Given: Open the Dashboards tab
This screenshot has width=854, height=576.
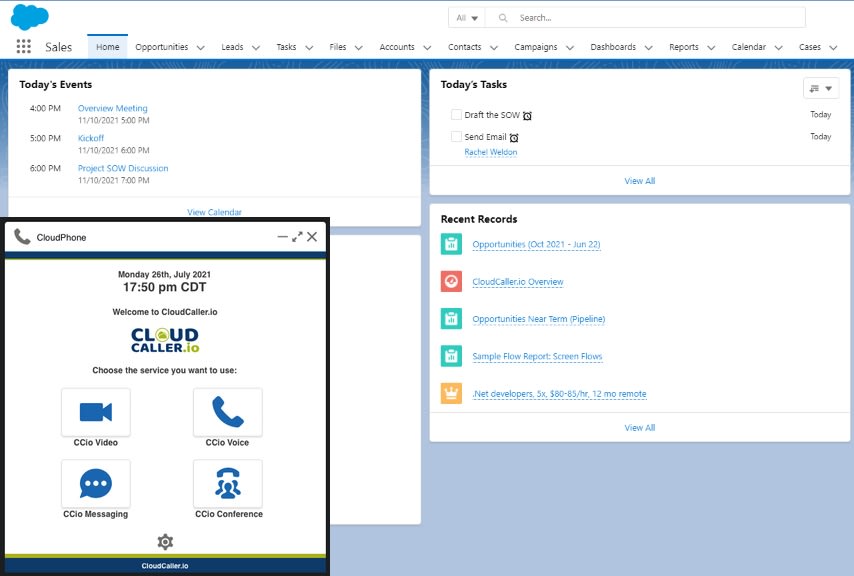Looking at the screenshot, I should 613,47.
